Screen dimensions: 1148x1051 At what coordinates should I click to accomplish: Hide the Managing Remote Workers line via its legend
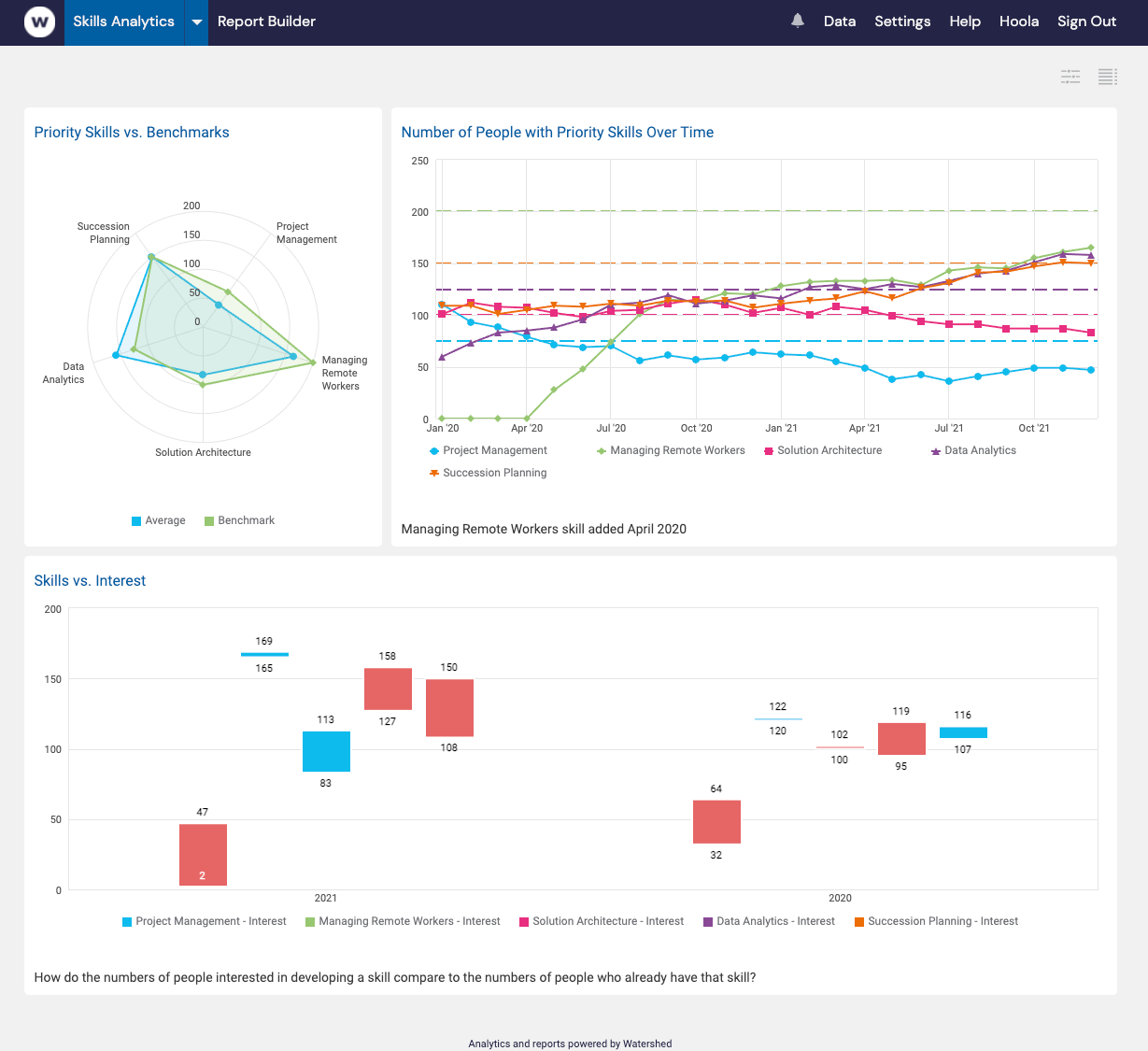[x=602, y=450]
